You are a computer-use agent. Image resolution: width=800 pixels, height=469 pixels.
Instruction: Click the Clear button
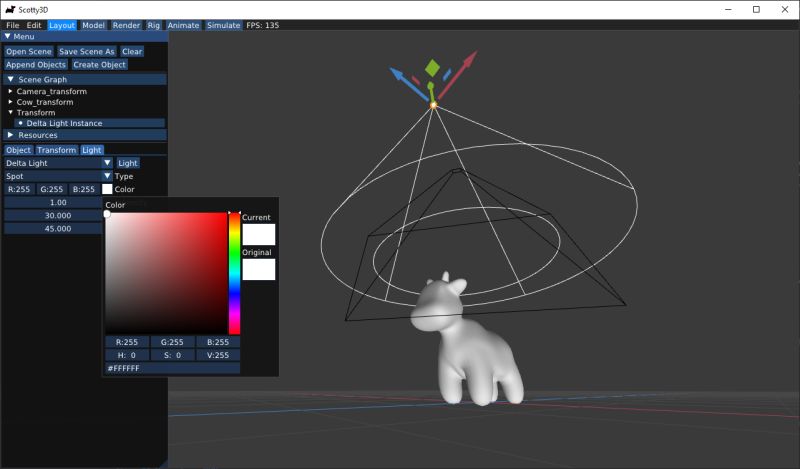(x=132, y=52)
